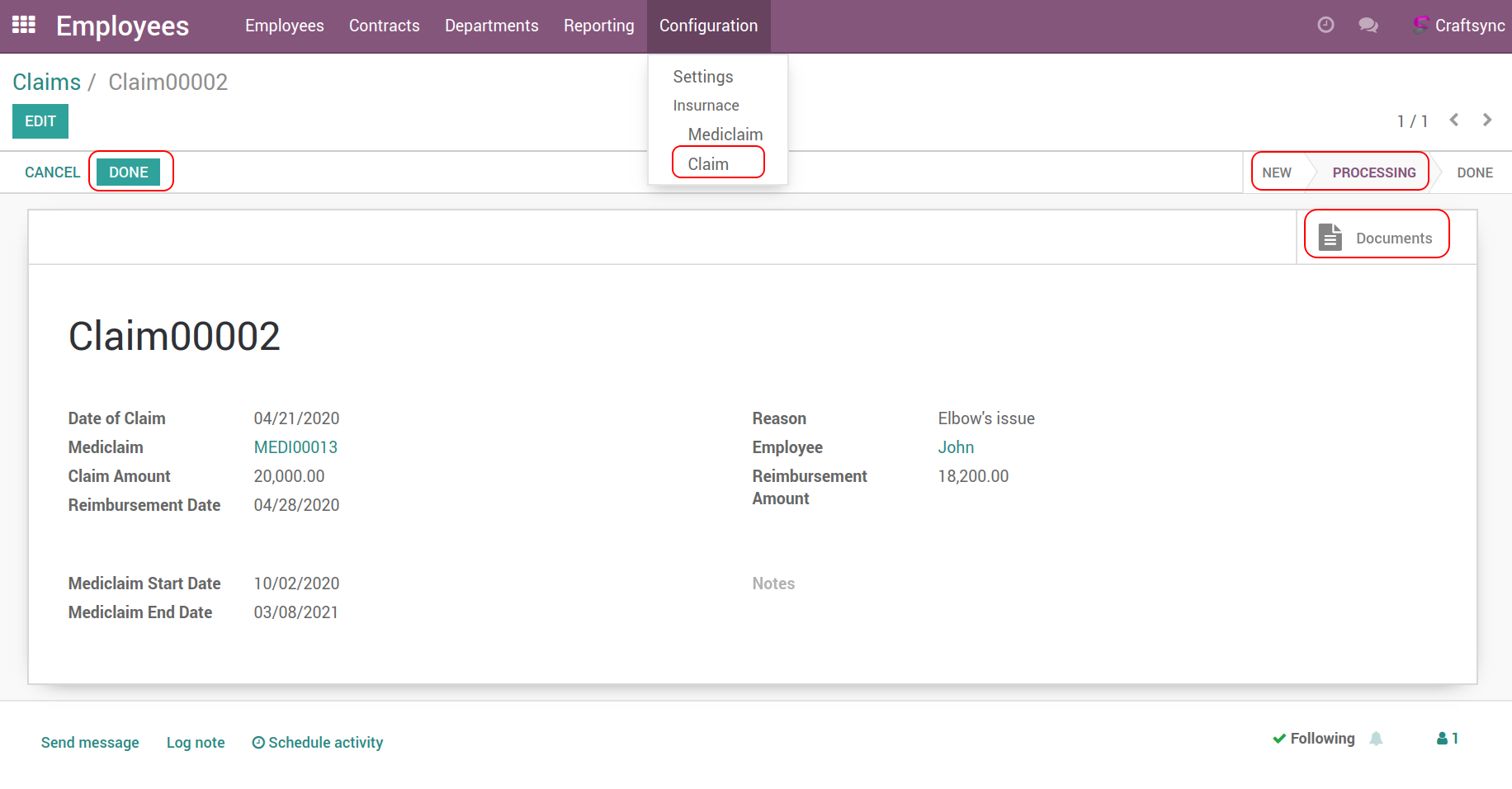1512x789 pixels.
Task: Open the MEDI00013 mediclaim link
Action: click(x=295, y=447)
